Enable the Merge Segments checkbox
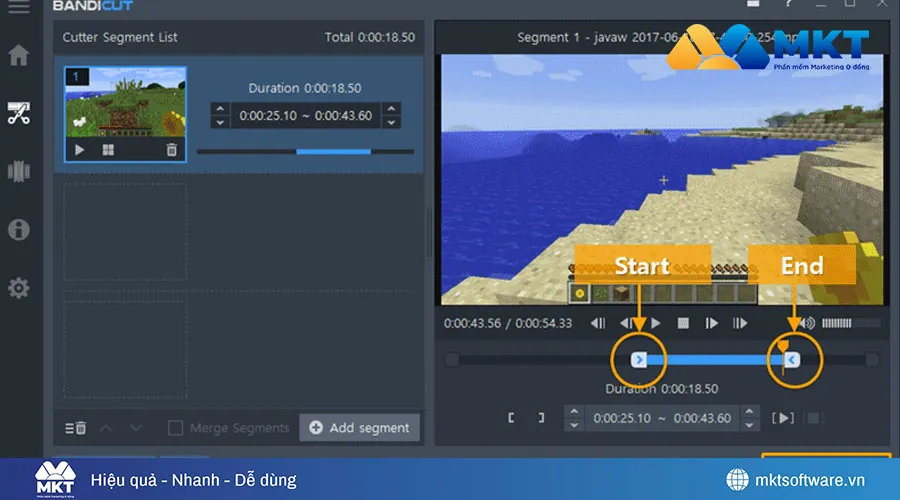Screen dimensions: 900x500 point(176,428)
